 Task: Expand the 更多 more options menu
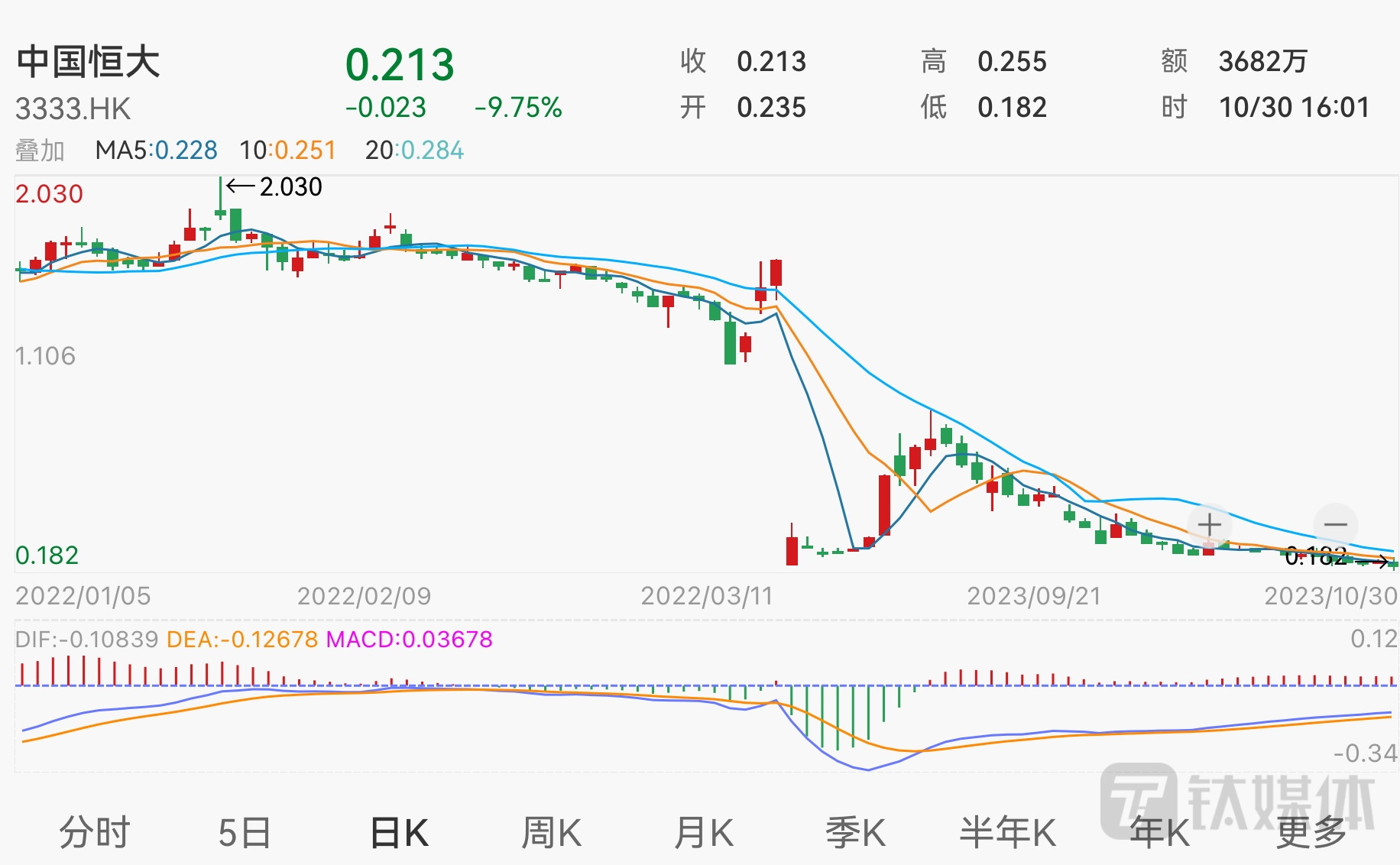point(1311,832)
